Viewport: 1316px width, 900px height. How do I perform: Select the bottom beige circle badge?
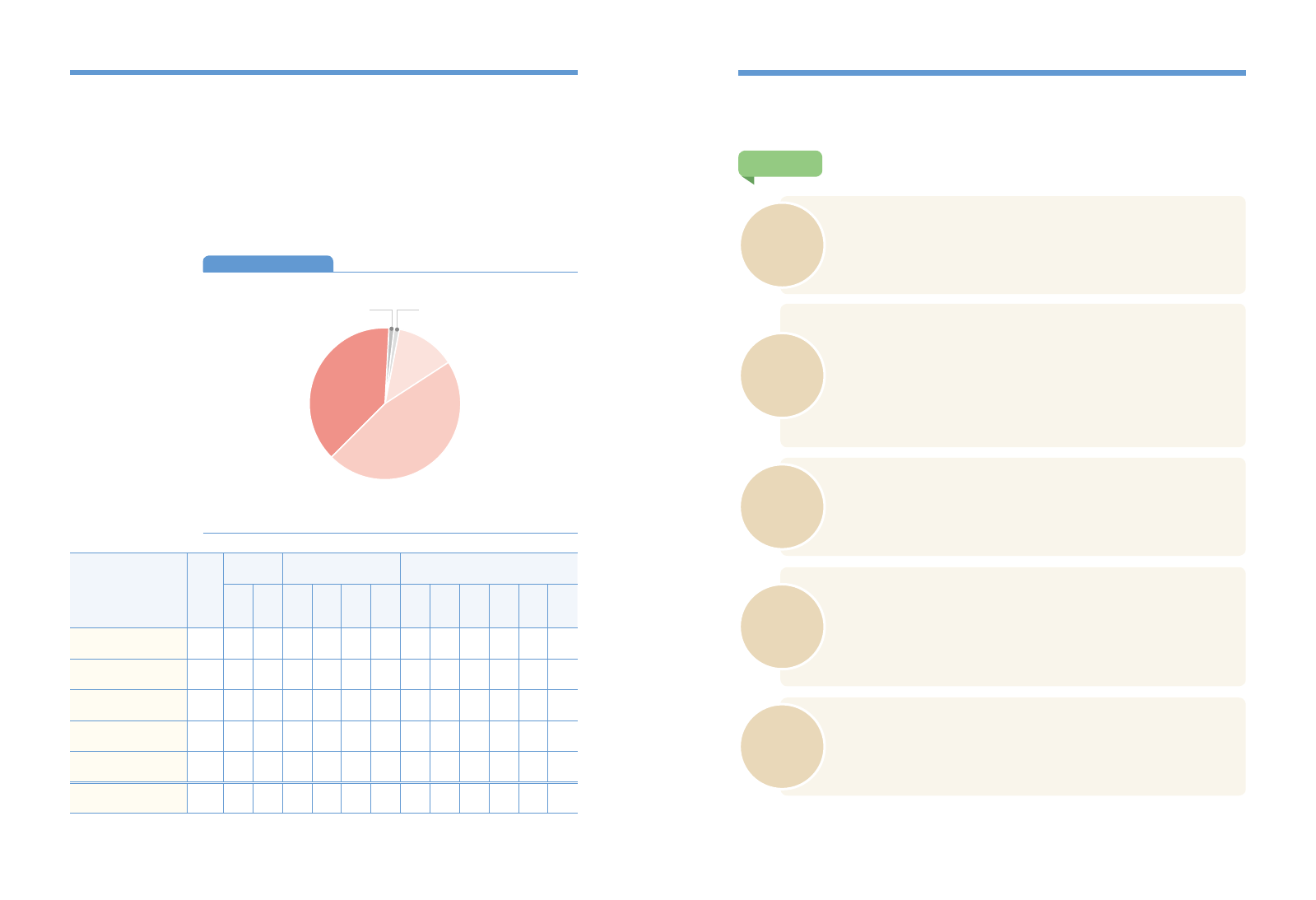782,747
